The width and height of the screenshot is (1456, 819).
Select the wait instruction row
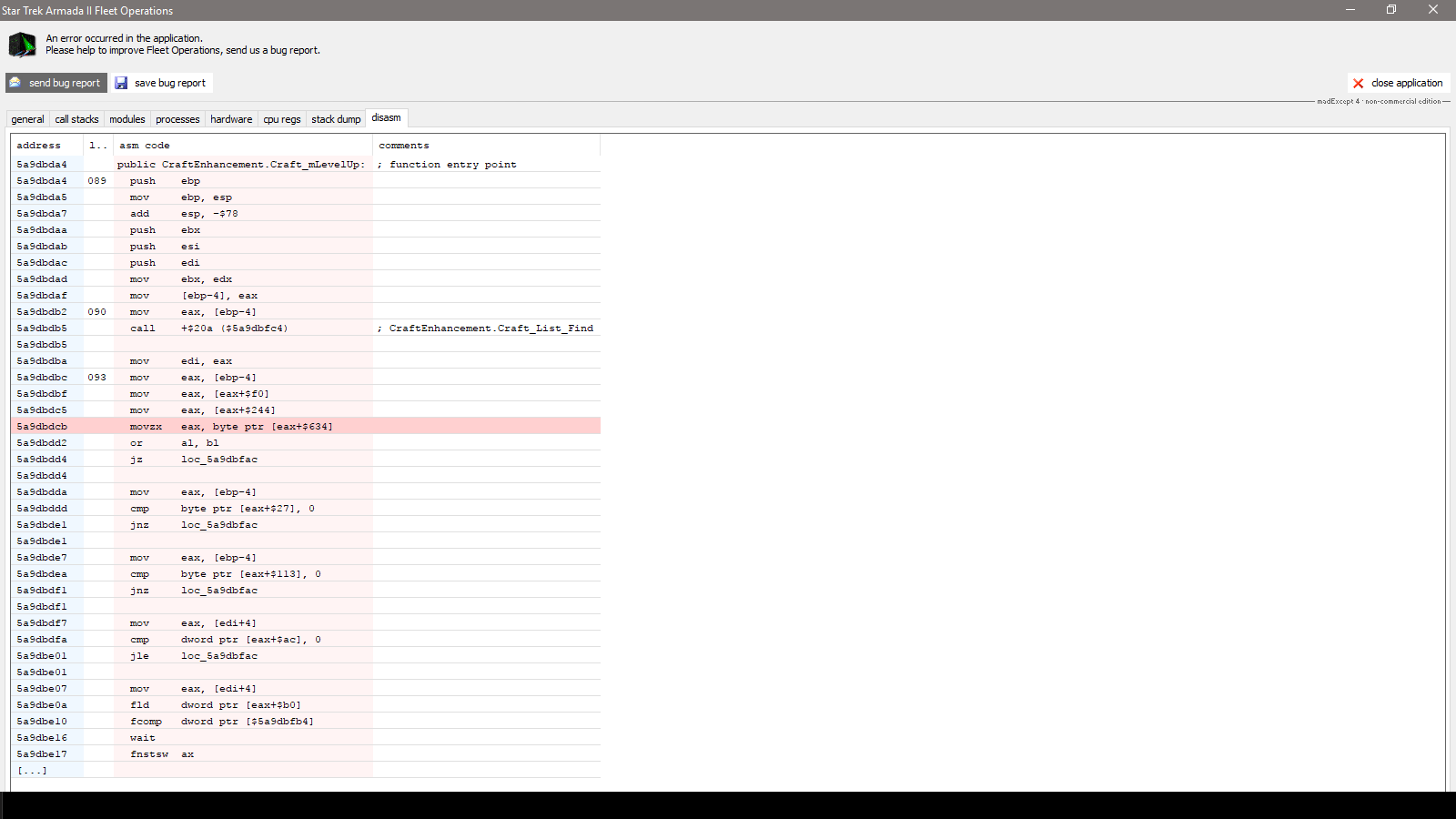(306, 738)
